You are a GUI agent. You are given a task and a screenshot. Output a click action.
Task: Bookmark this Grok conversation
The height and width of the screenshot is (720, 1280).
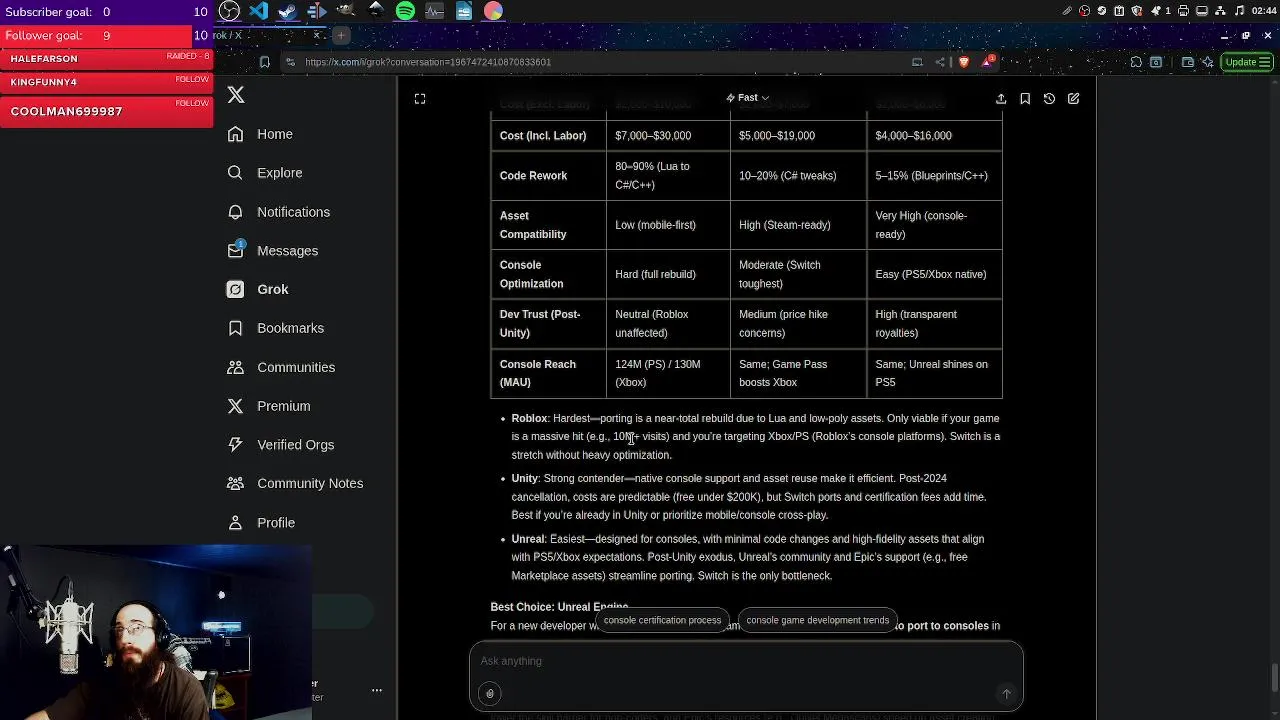[1025, 99]
